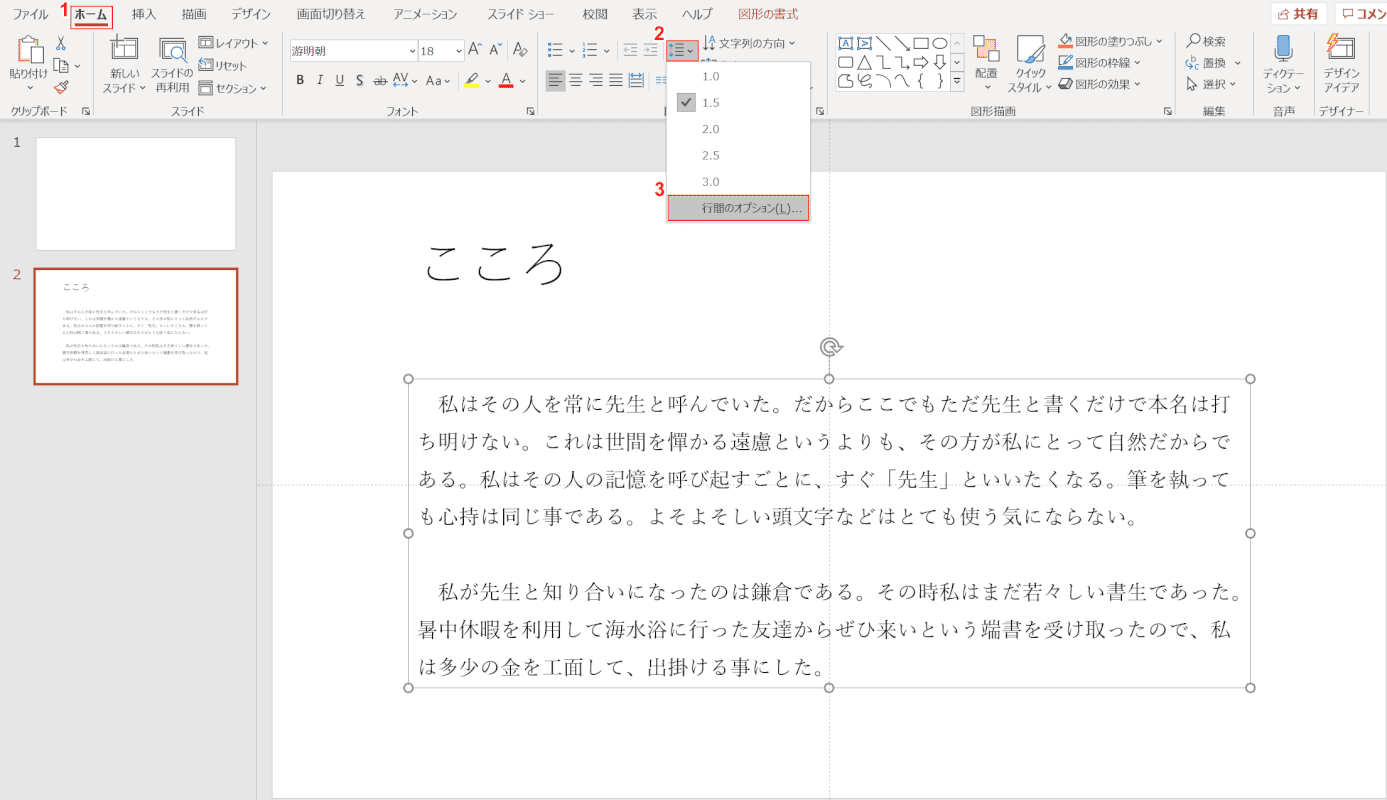
Task: Click the Quick Styles (クイックスタイル) icon
Action: (1030, 51)
